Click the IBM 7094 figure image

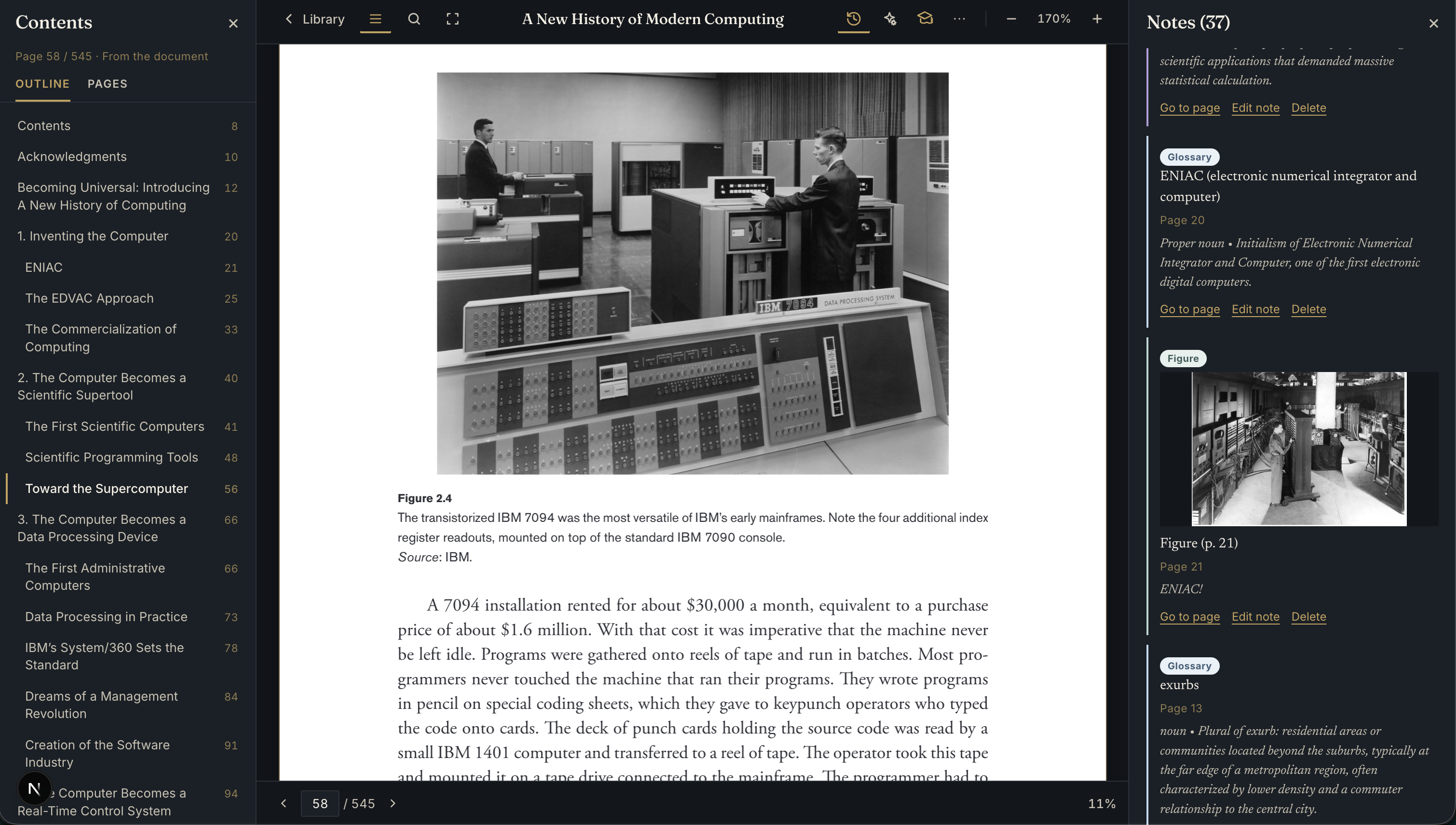click(692, 273)
